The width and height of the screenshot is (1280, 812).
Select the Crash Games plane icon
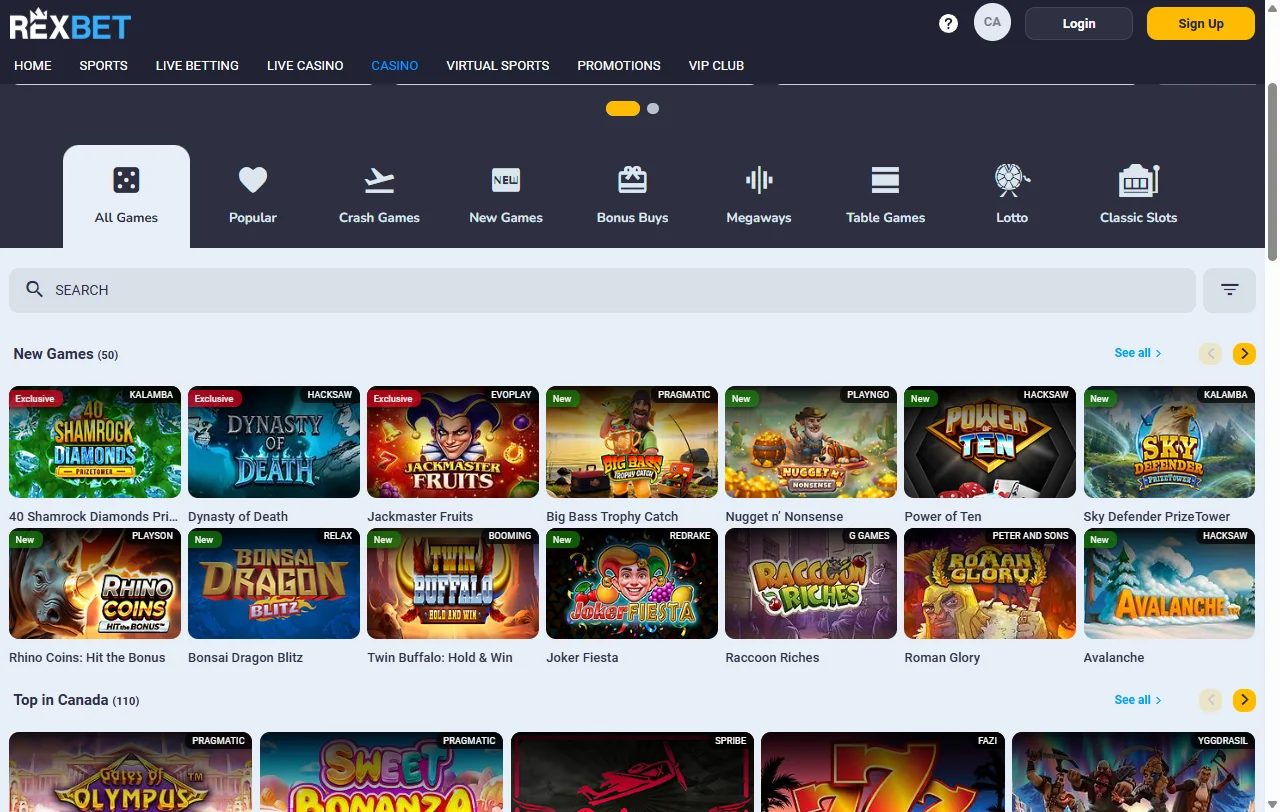(x=379, y=180)
